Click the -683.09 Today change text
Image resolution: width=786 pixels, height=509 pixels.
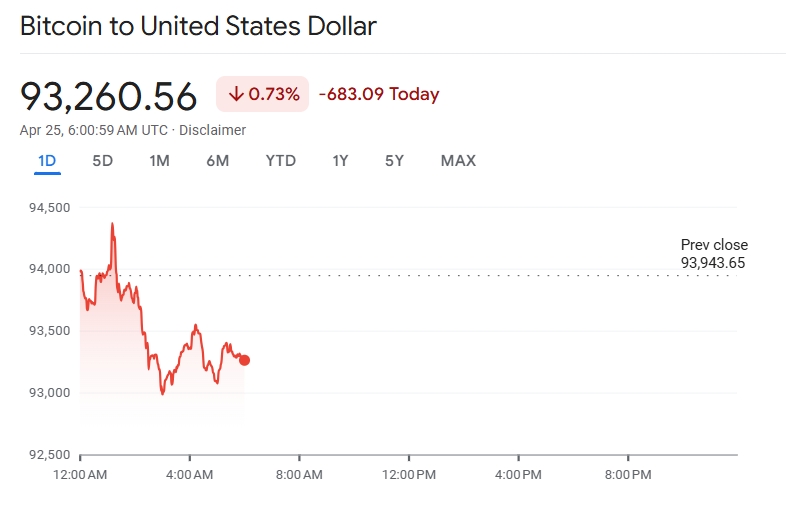(379, 95)
